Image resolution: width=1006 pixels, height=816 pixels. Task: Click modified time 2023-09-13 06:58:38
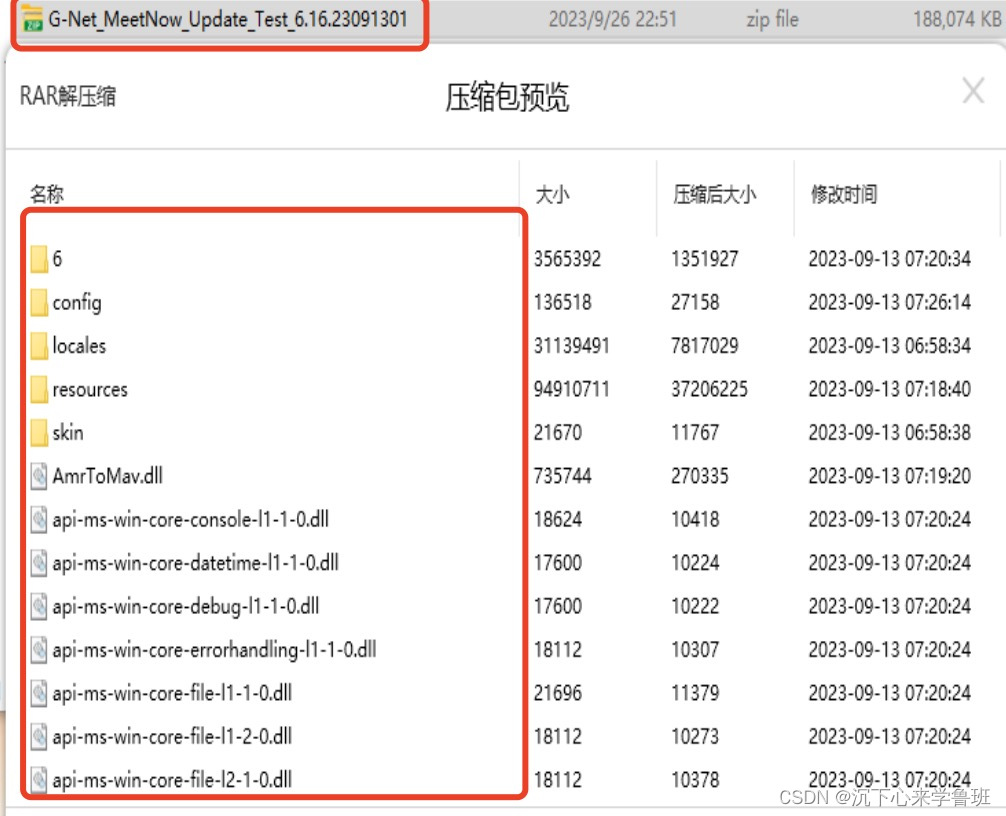point(890,432)
